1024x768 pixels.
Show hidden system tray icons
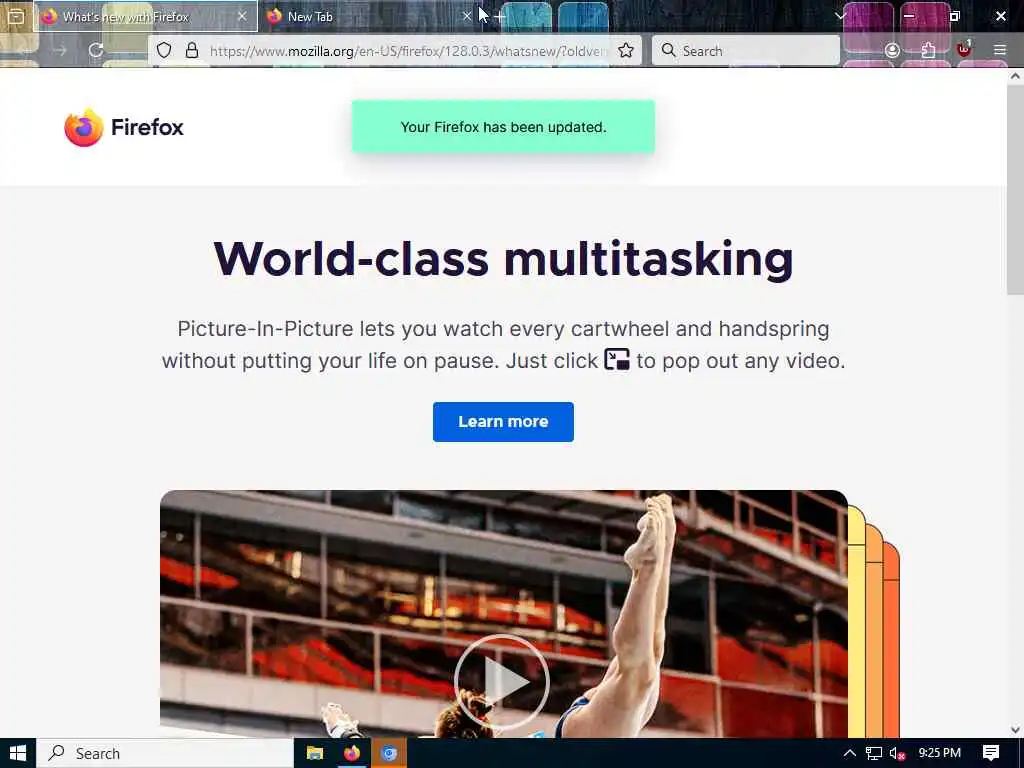[x=850, y=753]
